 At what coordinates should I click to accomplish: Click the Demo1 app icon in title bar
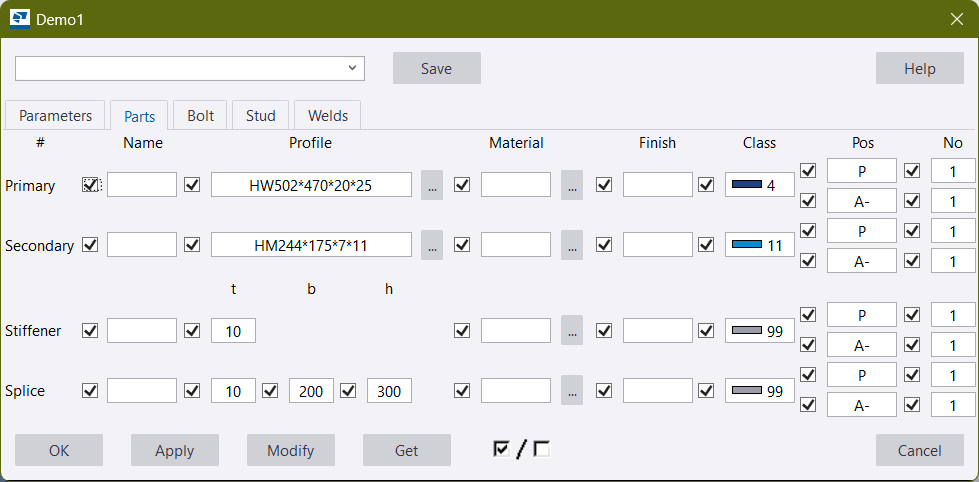pyautogui.click(x=20, y=19)
